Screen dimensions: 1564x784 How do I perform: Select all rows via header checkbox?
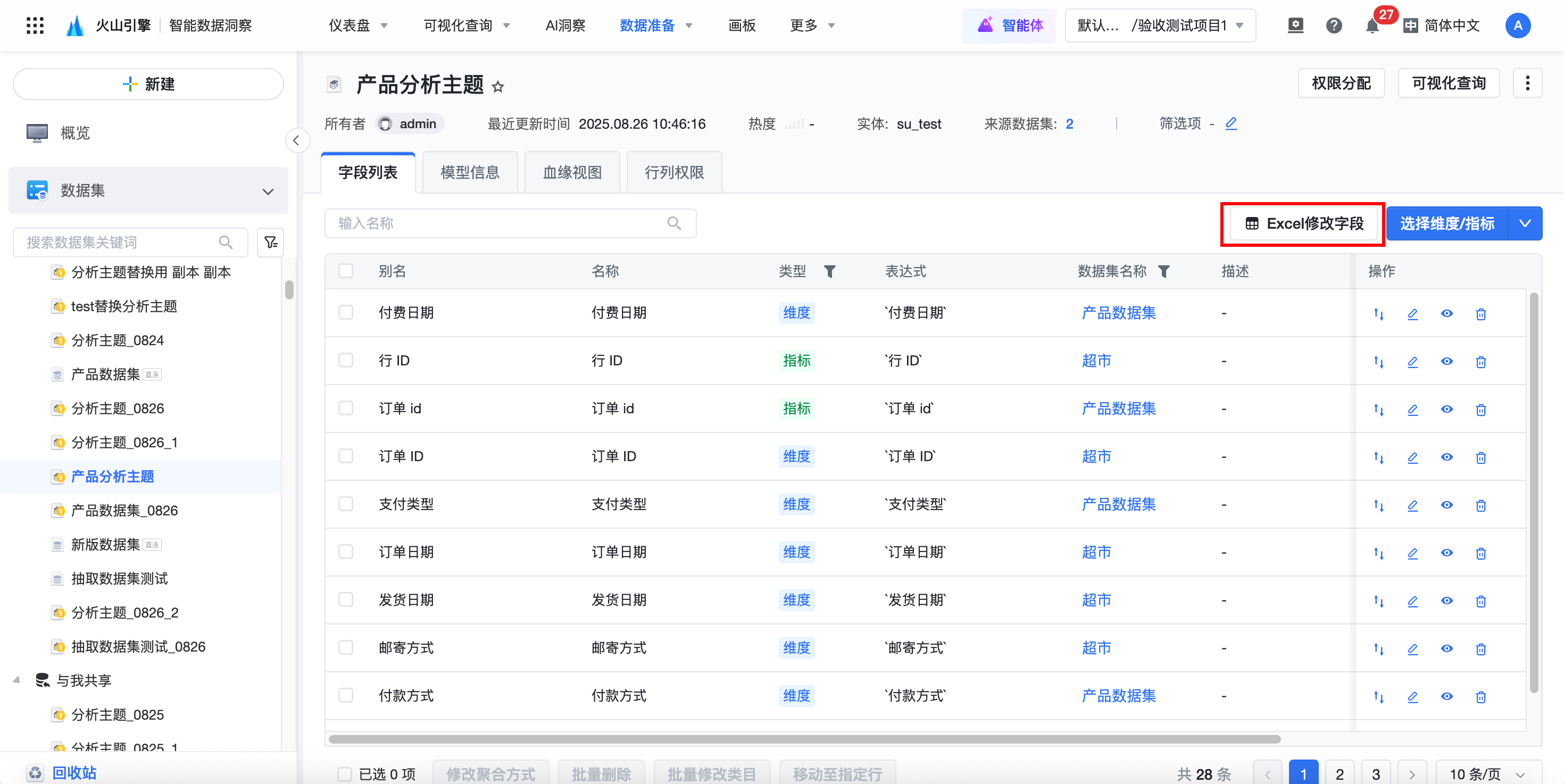click(345, 271)
